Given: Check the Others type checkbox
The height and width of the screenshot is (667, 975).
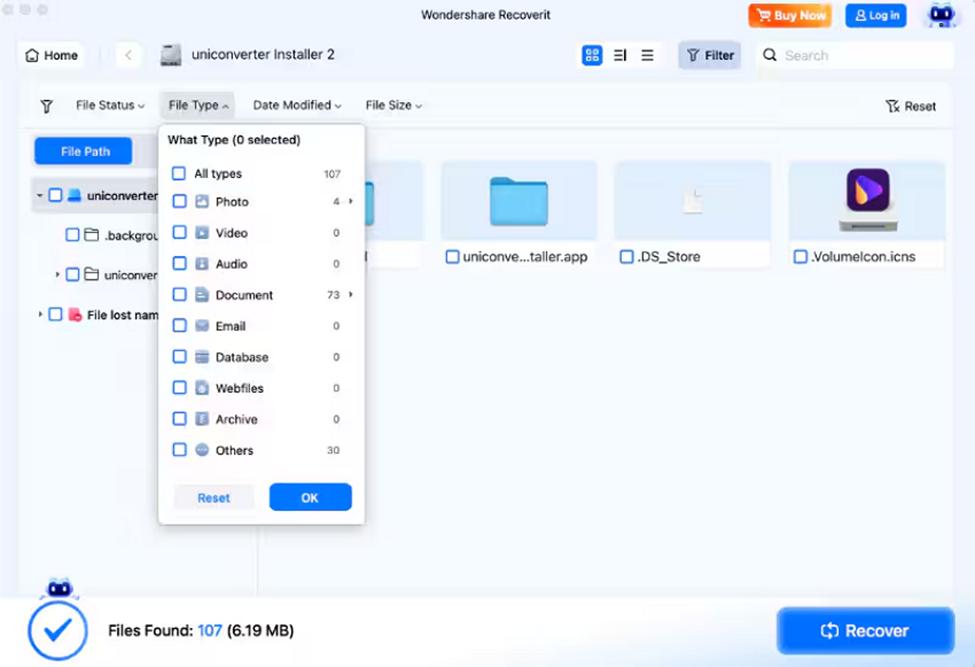Looking at the screenshot, I should 179,450.
